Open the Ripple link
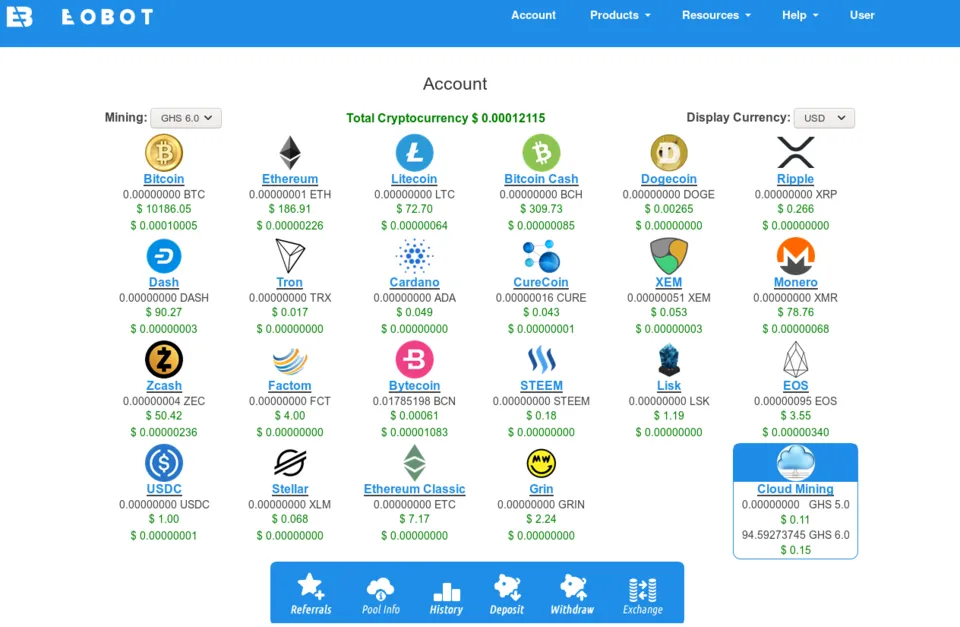960x627 pixels. tap(795, 179)
